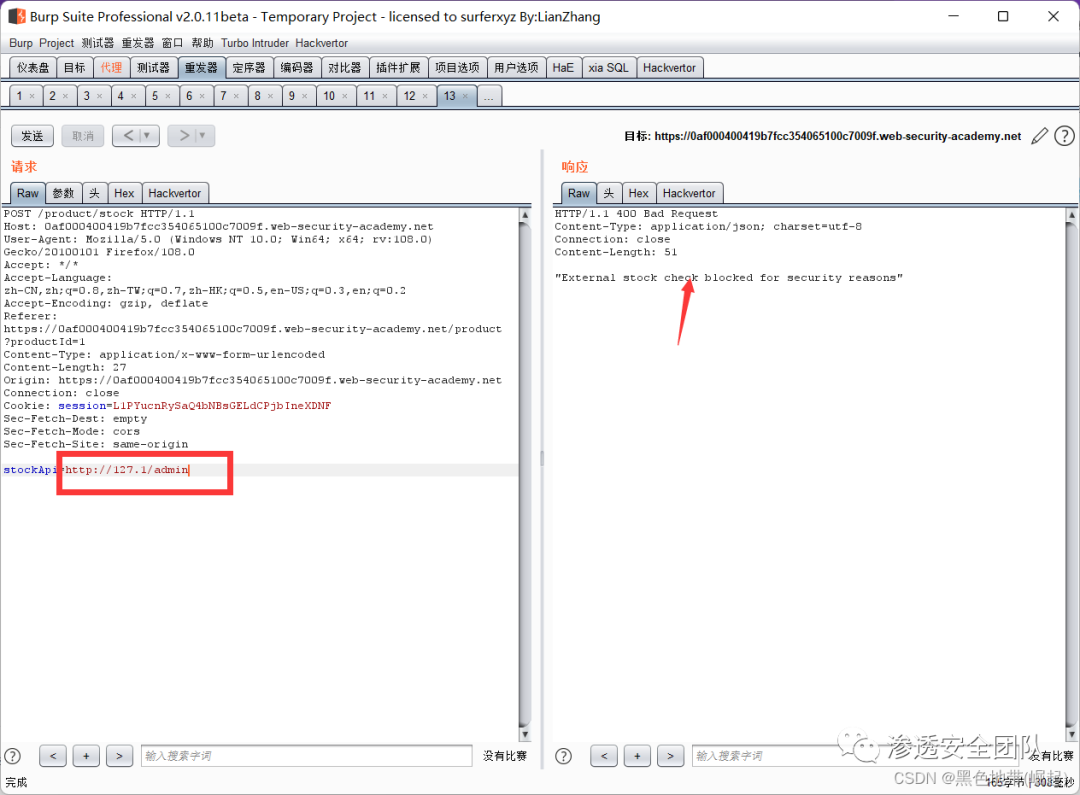Switch to 定序器 sequencer tab

point(249,68)
